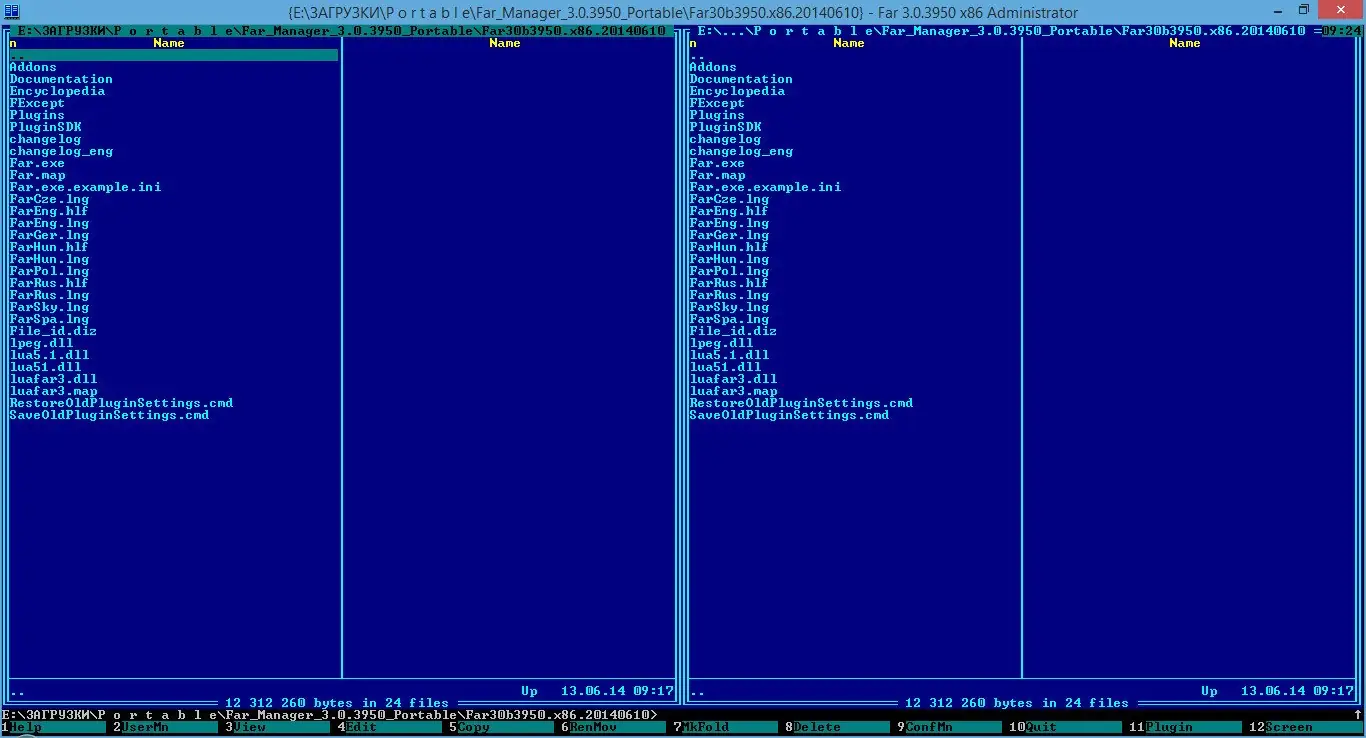Select the Plugins folder in the left panel
Image resolution: width=1366 pixels, height=738 pixels.
click(37, 115)
